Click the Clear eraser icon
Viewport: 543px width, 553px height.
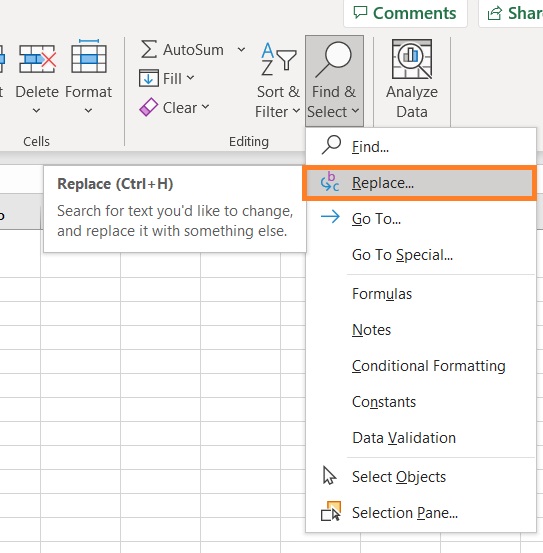[x=149, y=107]
